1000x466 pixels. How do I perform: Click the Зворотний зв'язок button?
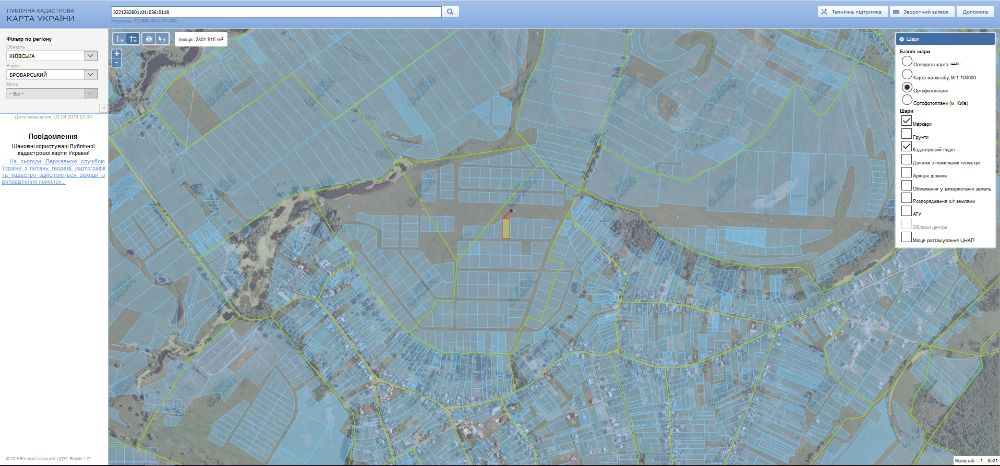click(922, 11)
